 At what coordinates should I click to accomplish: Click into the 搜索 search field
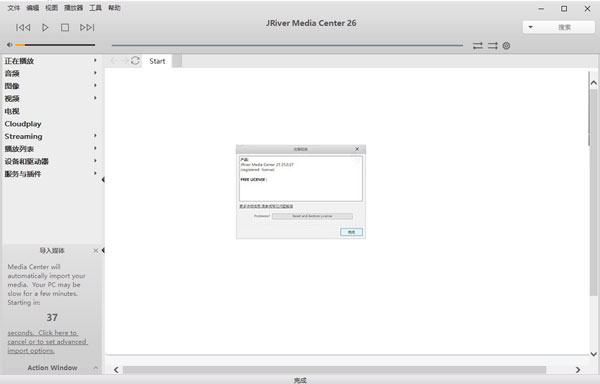pos(564,27)
